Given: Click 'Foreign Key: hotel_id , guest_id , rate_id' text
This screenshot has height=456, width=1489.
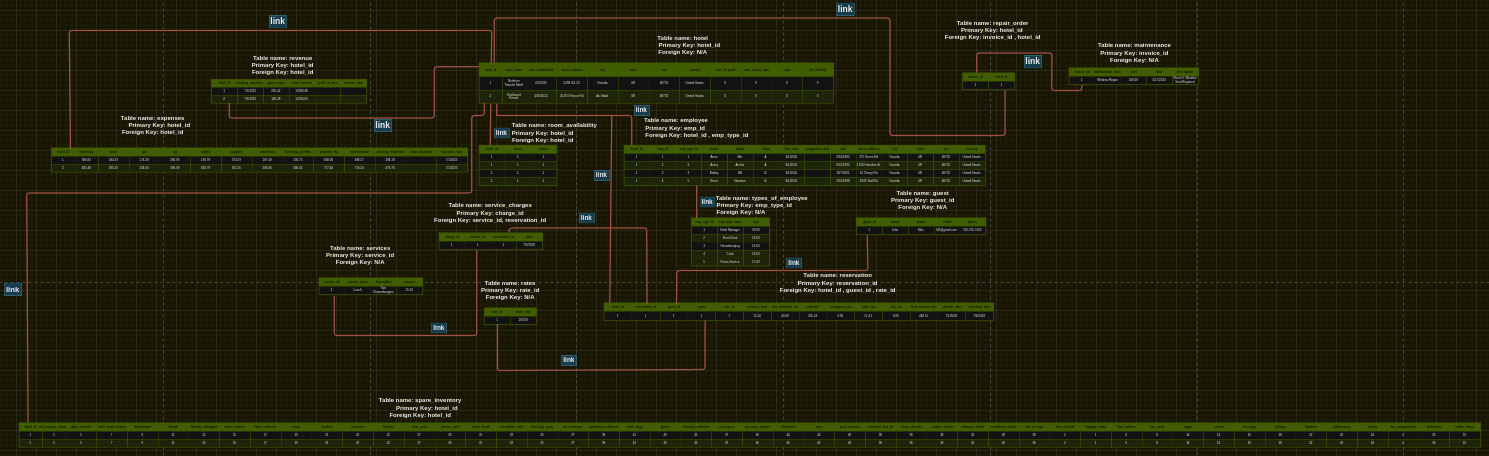Looking at the screenshot, I should [838, 290].
